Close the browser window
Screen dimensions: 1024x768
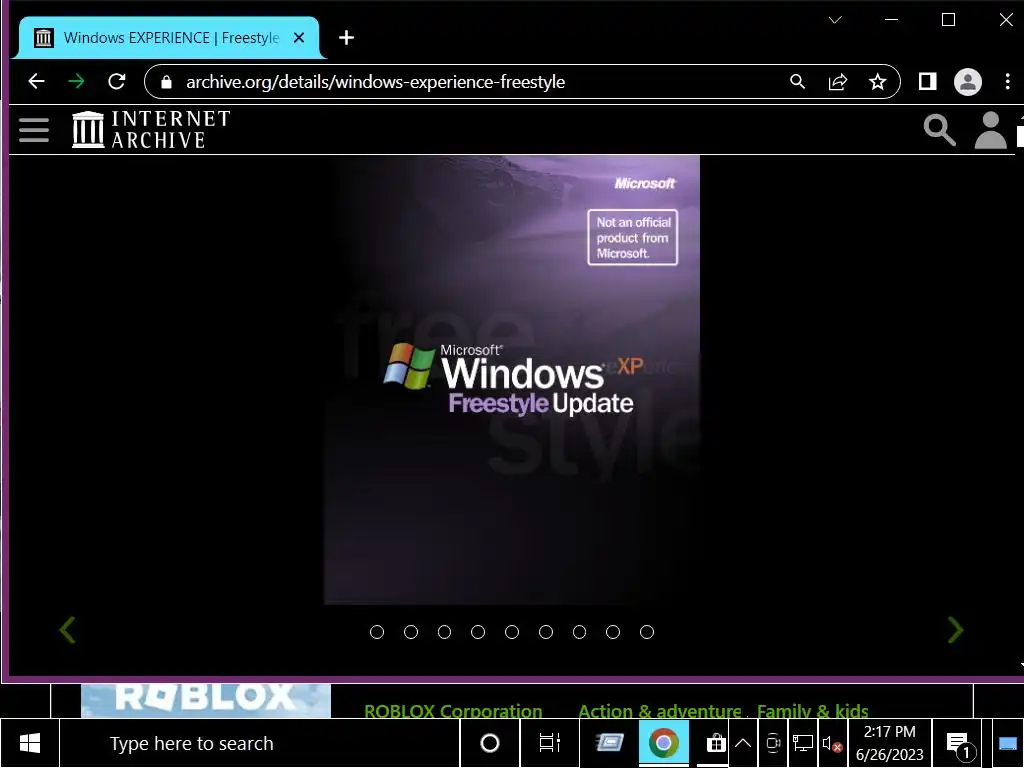pos(1006,20)
